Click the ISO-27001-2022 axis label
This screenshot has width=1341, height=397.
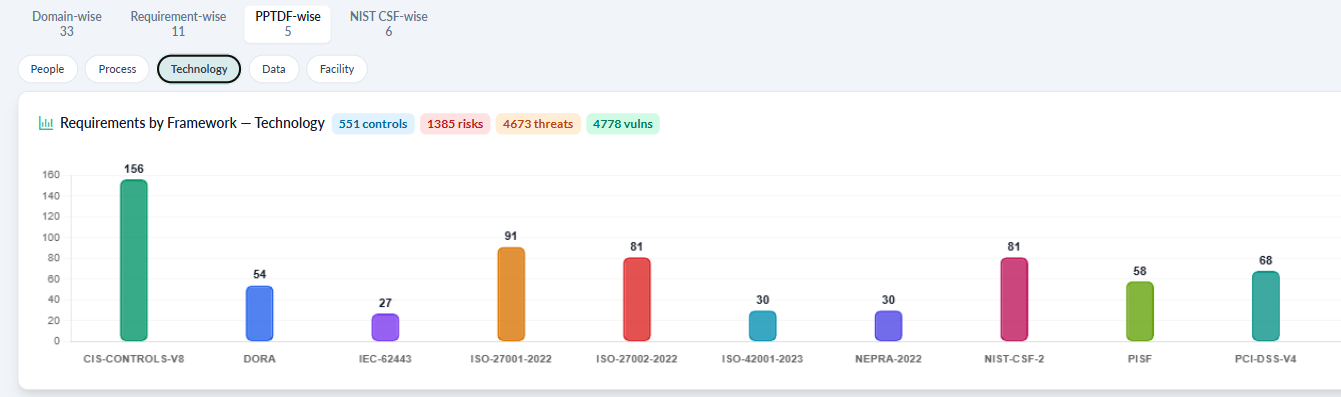point(511,358)
